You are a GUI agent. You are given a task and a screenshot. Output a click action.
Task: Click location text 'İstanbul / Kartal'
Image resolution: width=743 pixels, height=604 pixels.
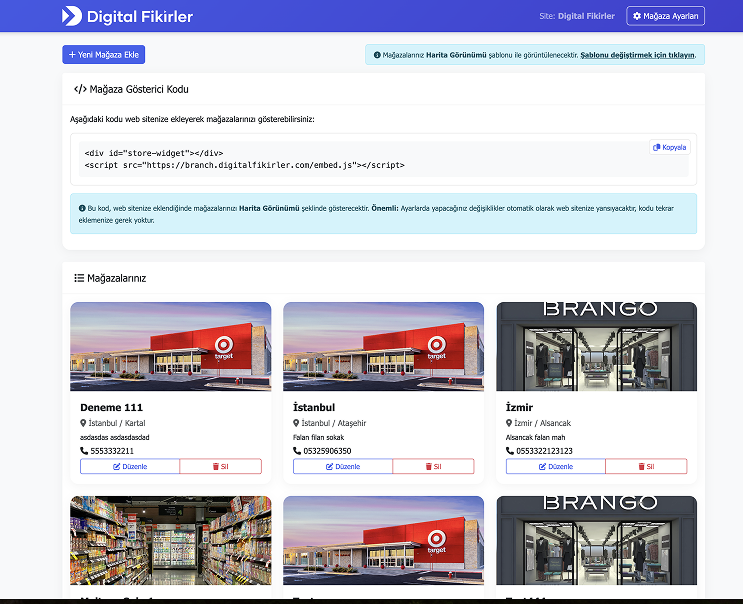click(x=117, y=423)
